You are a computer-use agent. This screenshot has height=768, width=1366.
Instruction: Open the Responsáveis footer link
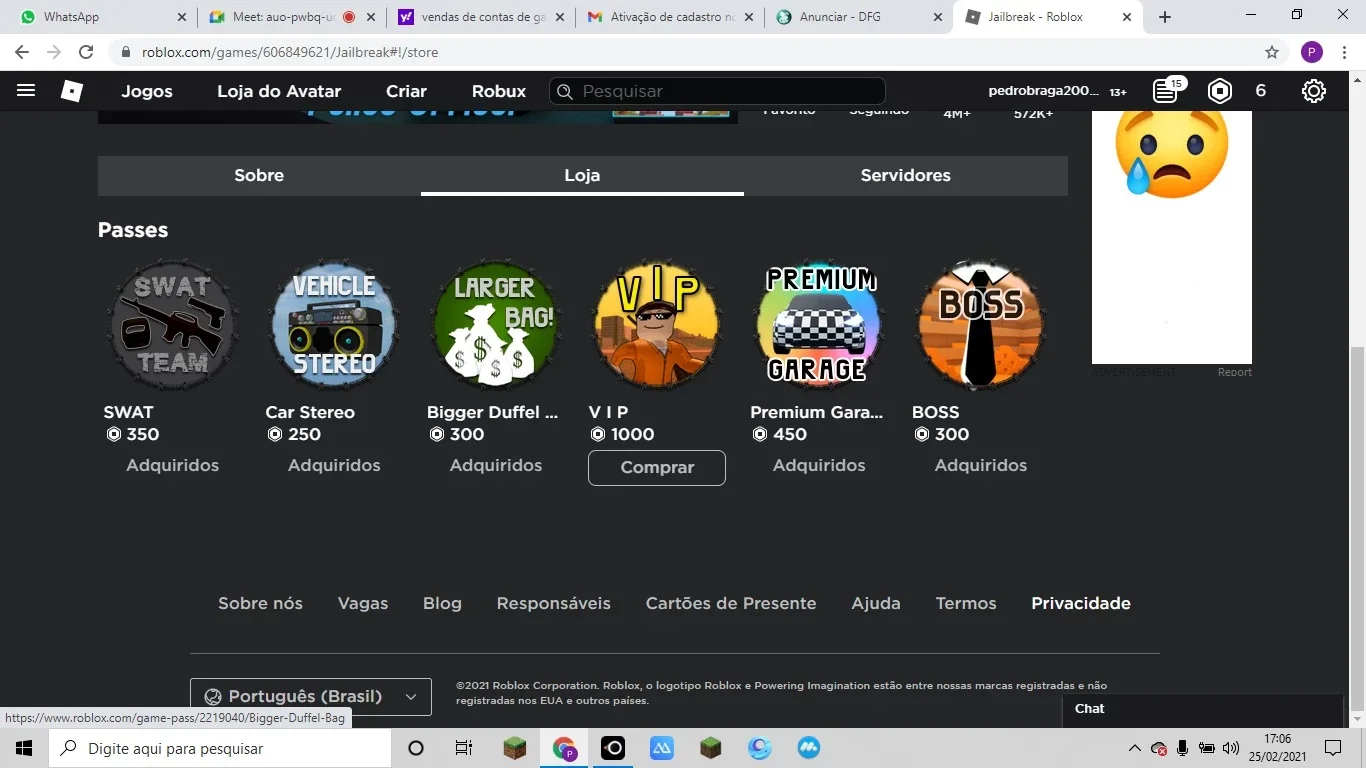coord(554,603)
